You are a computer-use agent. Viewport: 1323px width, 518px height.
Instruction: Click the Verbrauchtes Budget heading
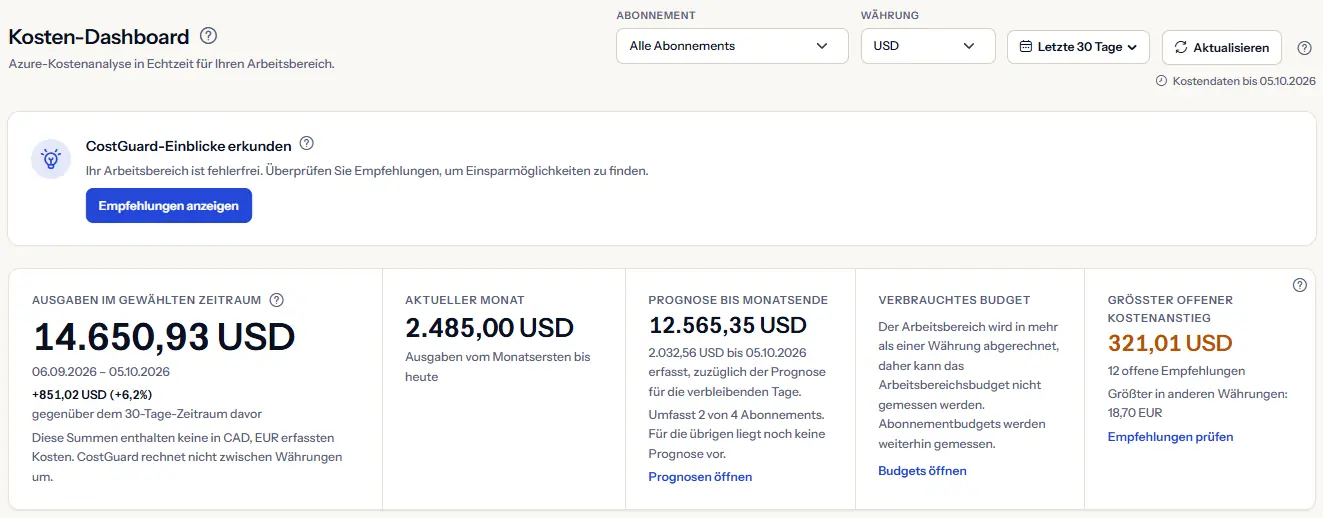[x=954, y=300]
